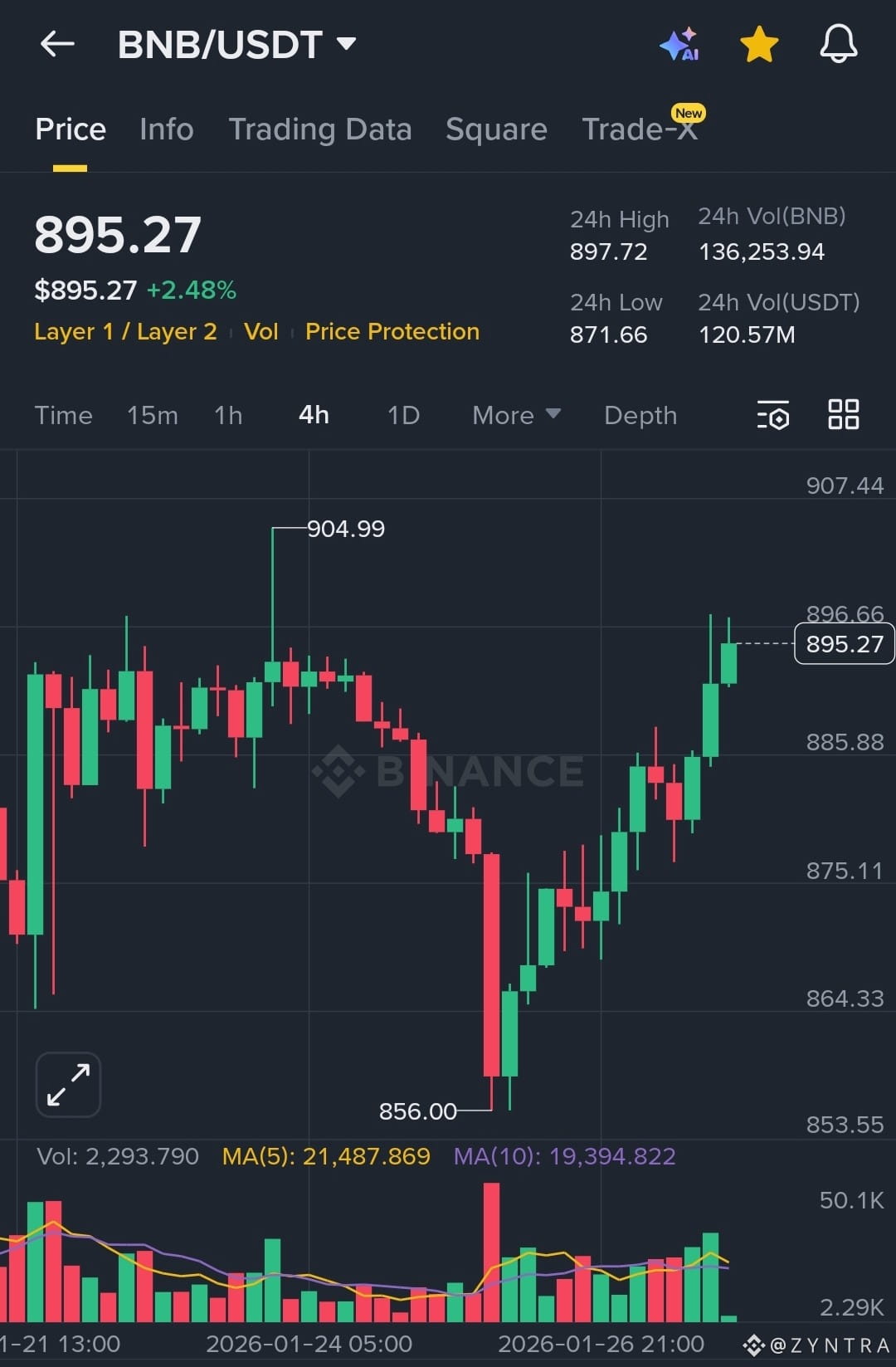896x1367 pixels.
Task: Switch to the Info tab
Action: coord(166,129)
